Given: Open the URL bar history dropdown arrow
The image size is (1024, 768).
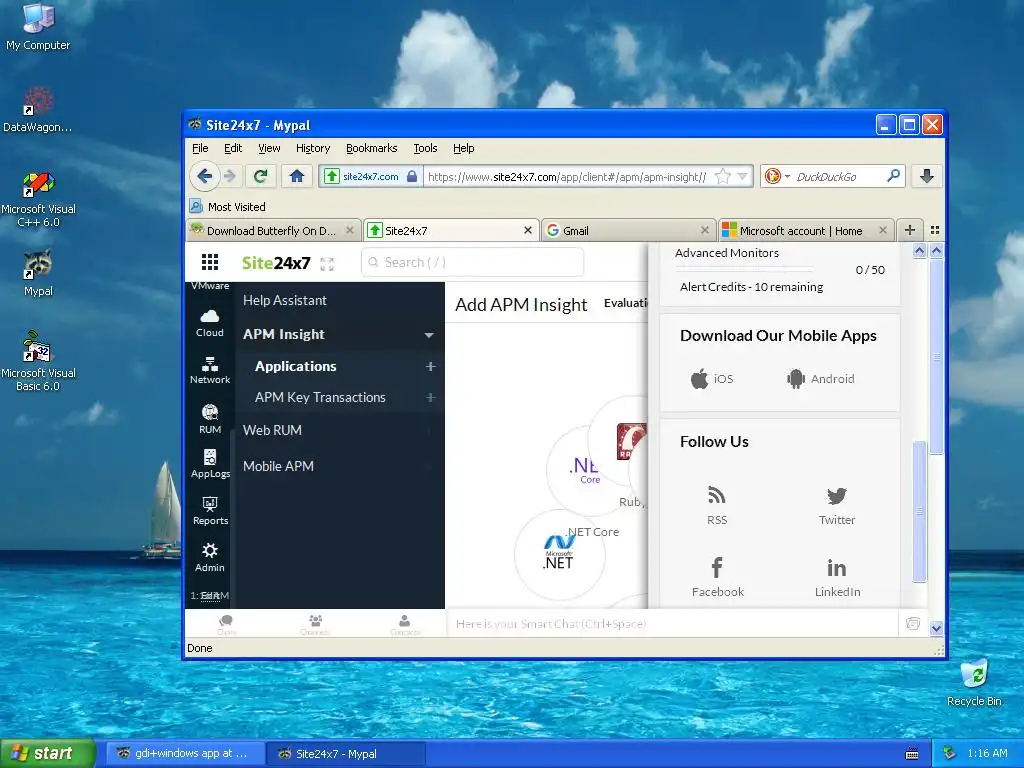Looking at the screenshot, I should 743,176.
